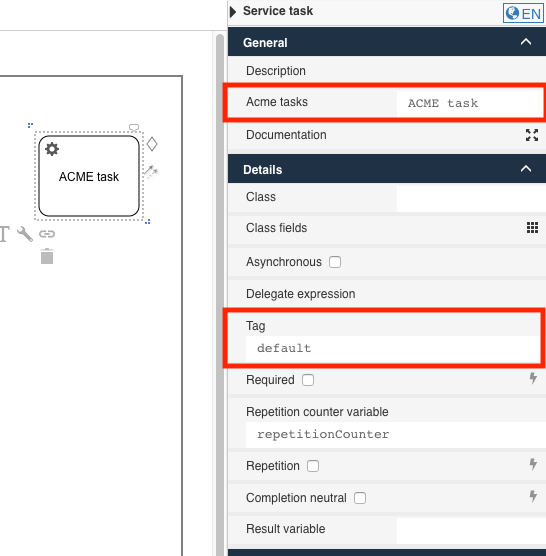Click the Acme tasks name field
Screen dimensions: 546x556
(470, 103)
